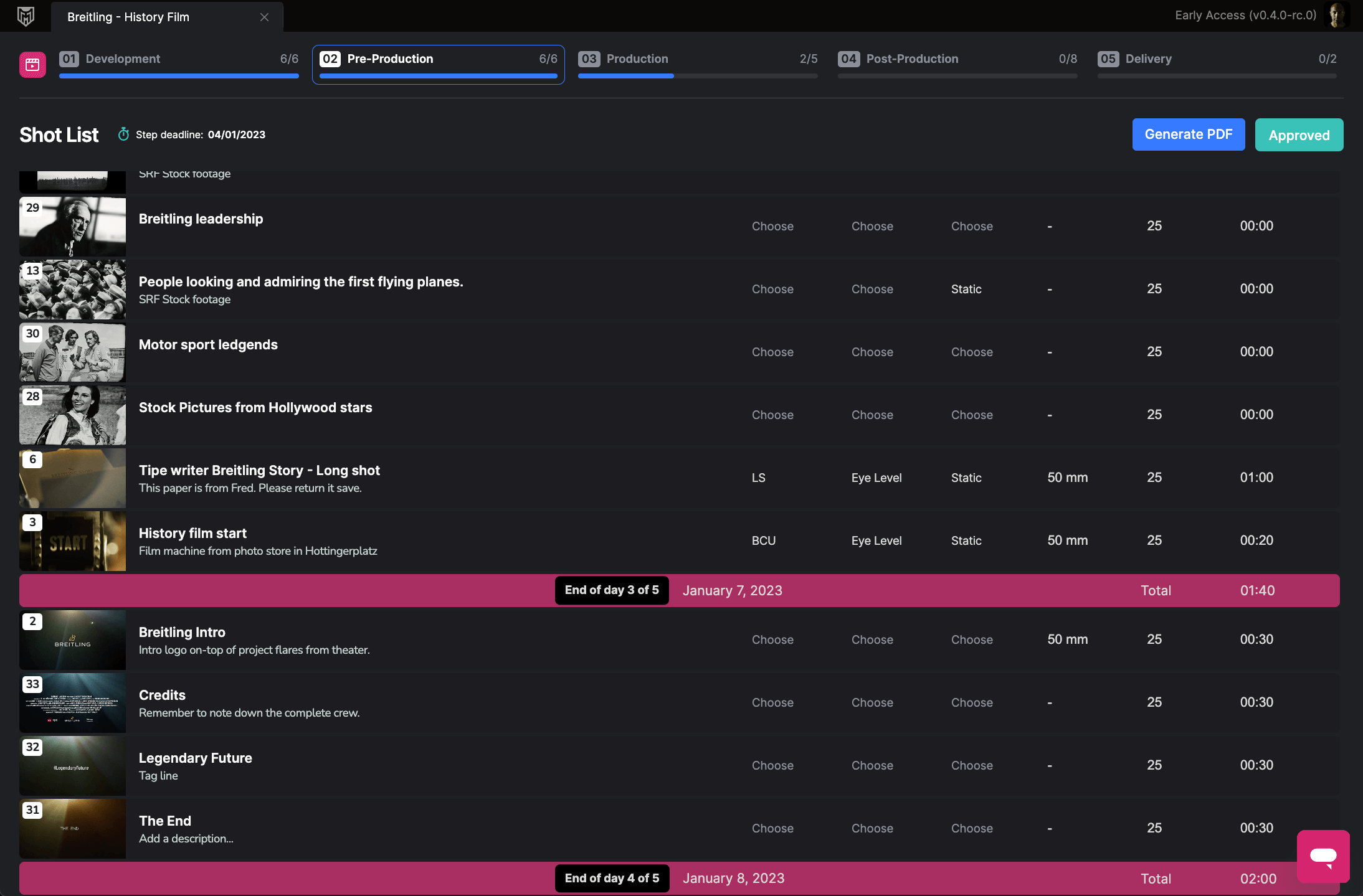Screen dimensions: 1363x896
Task: Click the day 3 total 01:40
Action: point(1257,590)
